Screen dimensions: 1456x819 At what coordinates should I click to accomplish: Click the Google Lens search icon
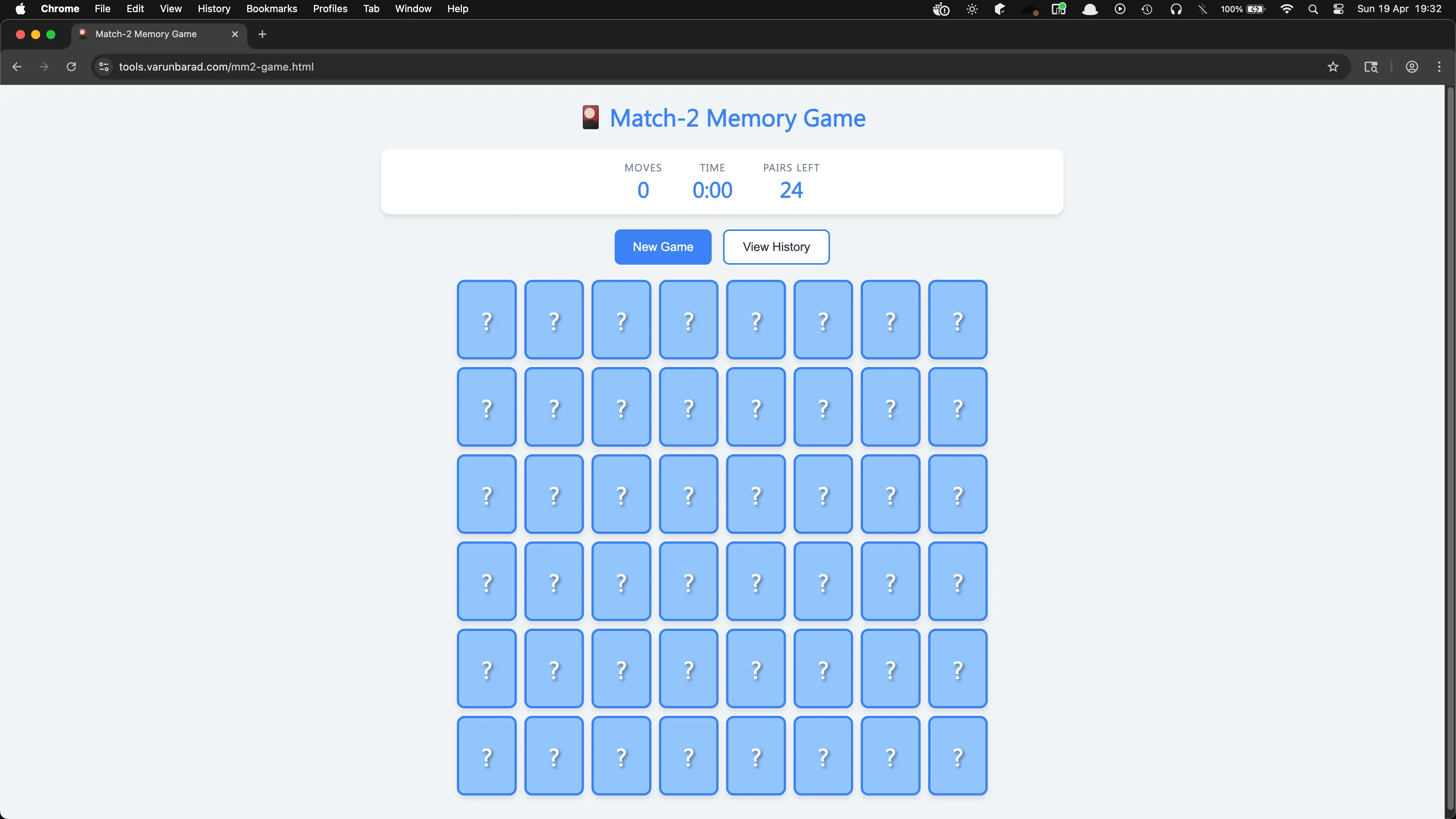[1371, 67]
